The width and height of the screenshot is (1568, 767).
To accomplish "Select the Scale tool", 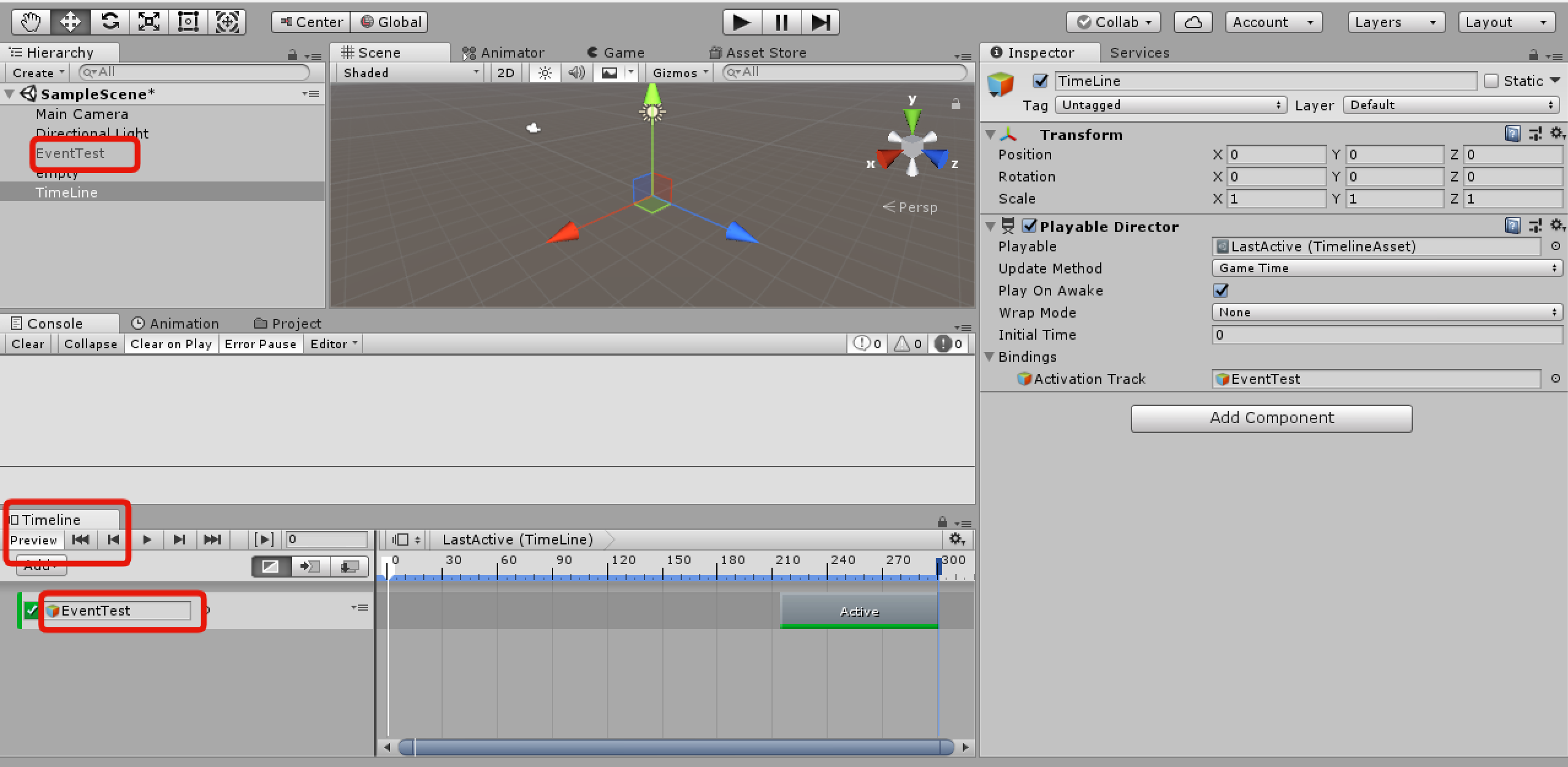I will (149, 21).
